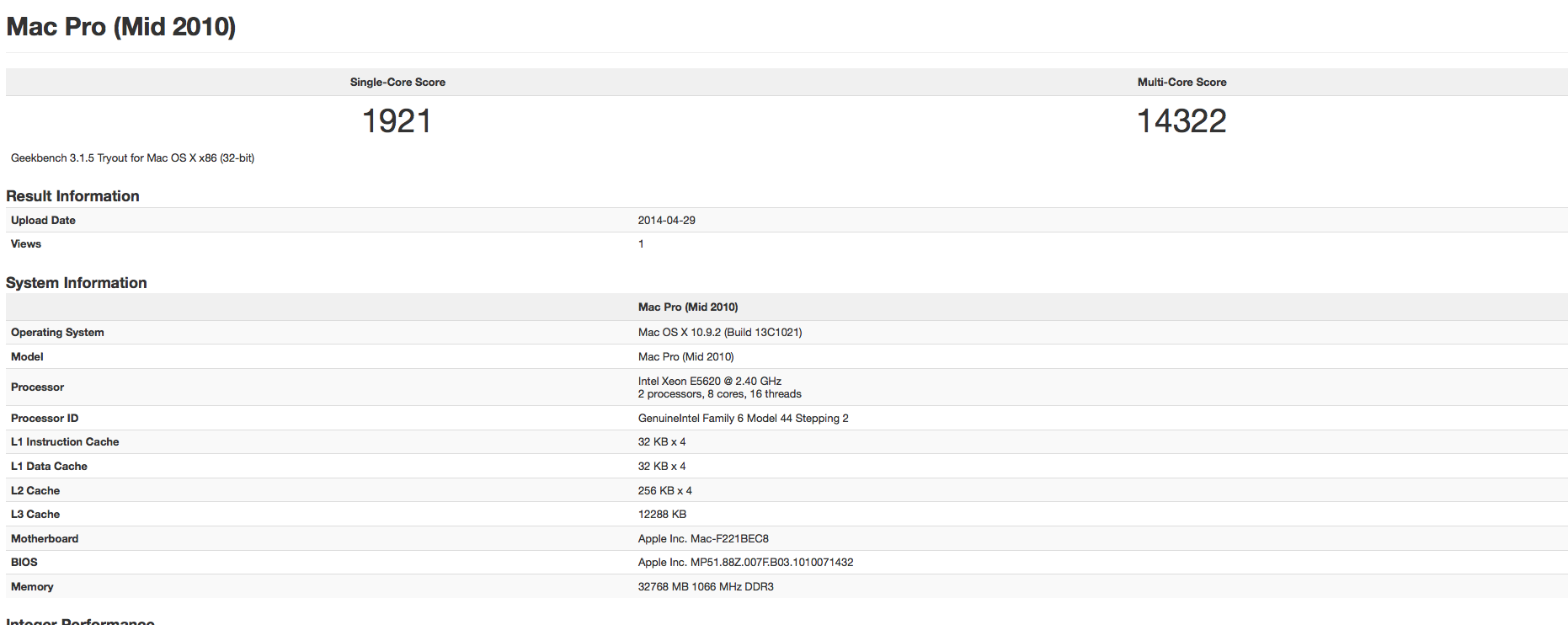The image size is (1568, 625).
Task: Select 'Apple Inc. Mac-F221BEC8' motherboard value
Action: click(703, 539)
